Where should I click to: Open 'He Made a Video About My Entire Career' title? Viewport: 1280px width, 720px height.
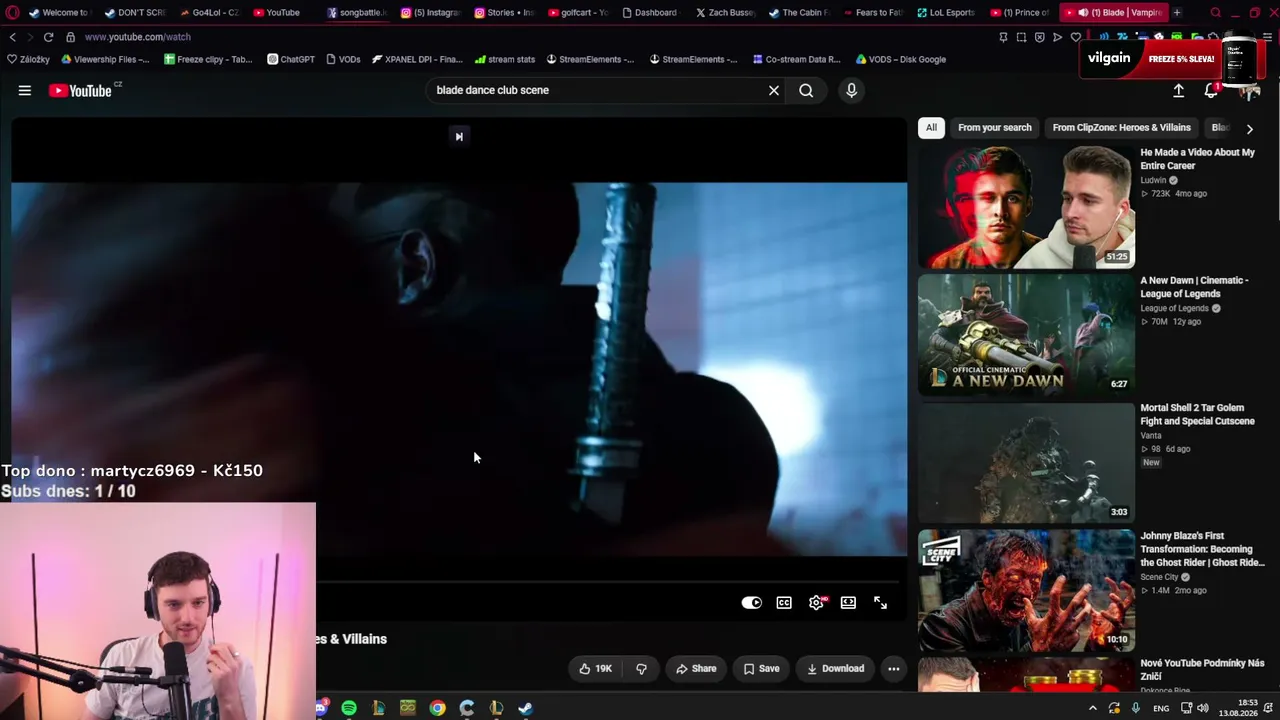1197,159
